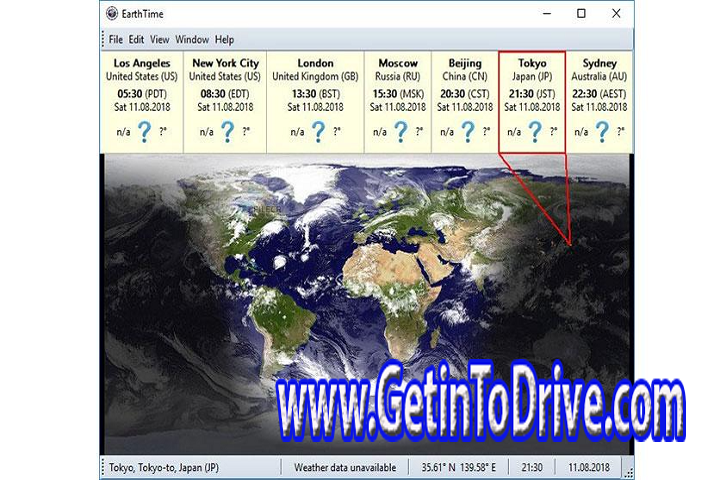Click the Los Angeles weather question mark icon
Image resolution: width=720 pixels, height=480 pixels.
[x=144, y=132]
